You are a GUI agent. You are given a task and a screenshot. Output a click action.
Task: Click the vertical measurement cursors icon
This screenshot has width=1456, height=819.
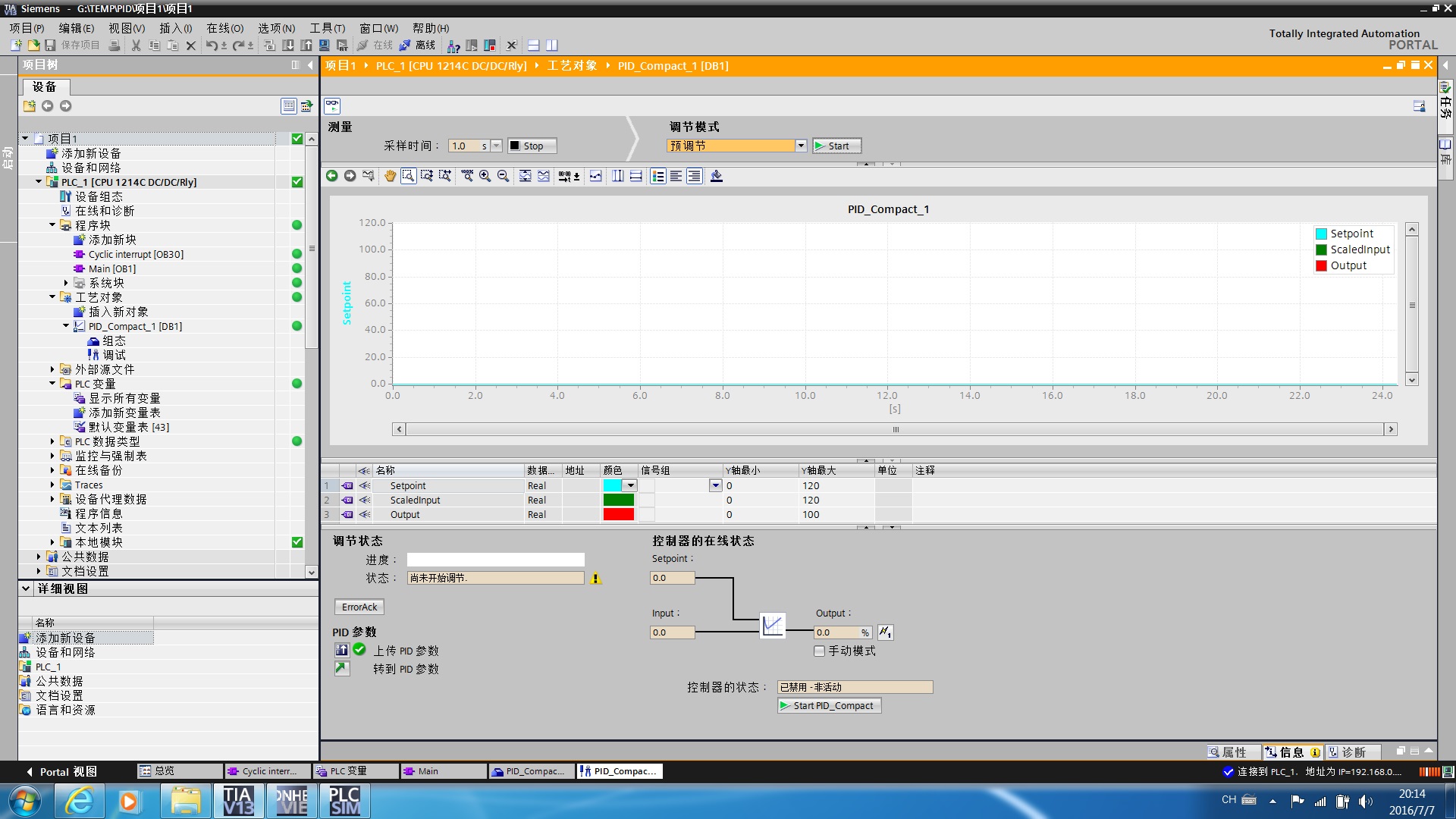click(617, 176)
